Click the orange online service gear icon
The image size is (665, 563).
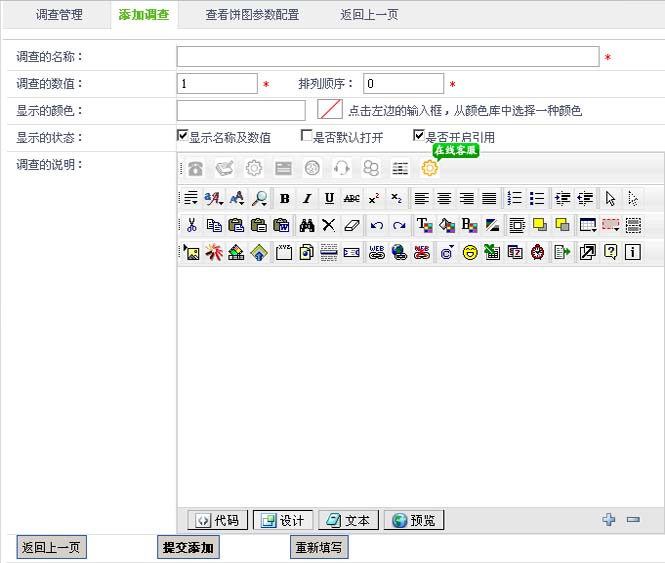[430, 168]
